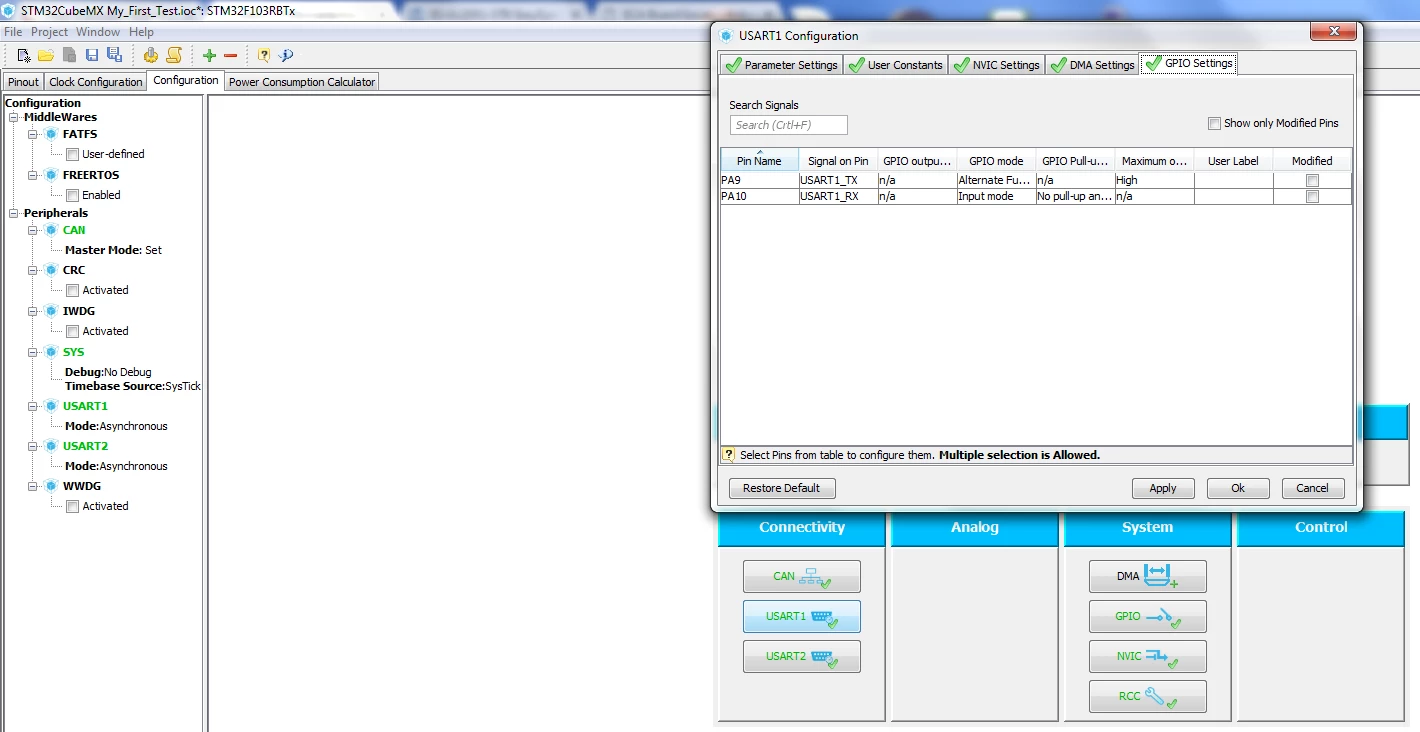Click the Generate Code gear icon
1420x732 pixels.
point(151,56)
